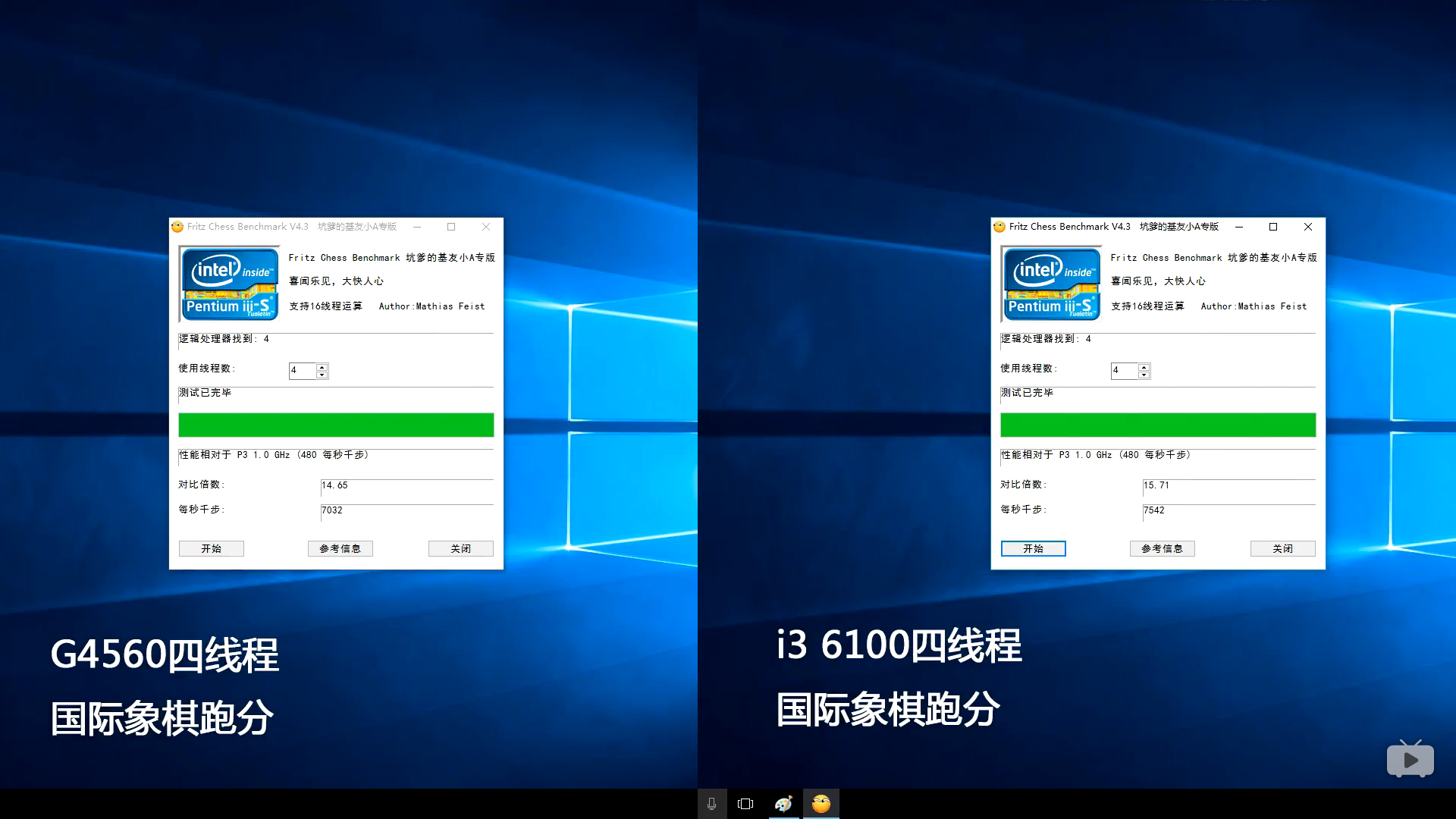
Task: Decrease thread count in G4560 window
Action: pos(322,375)
